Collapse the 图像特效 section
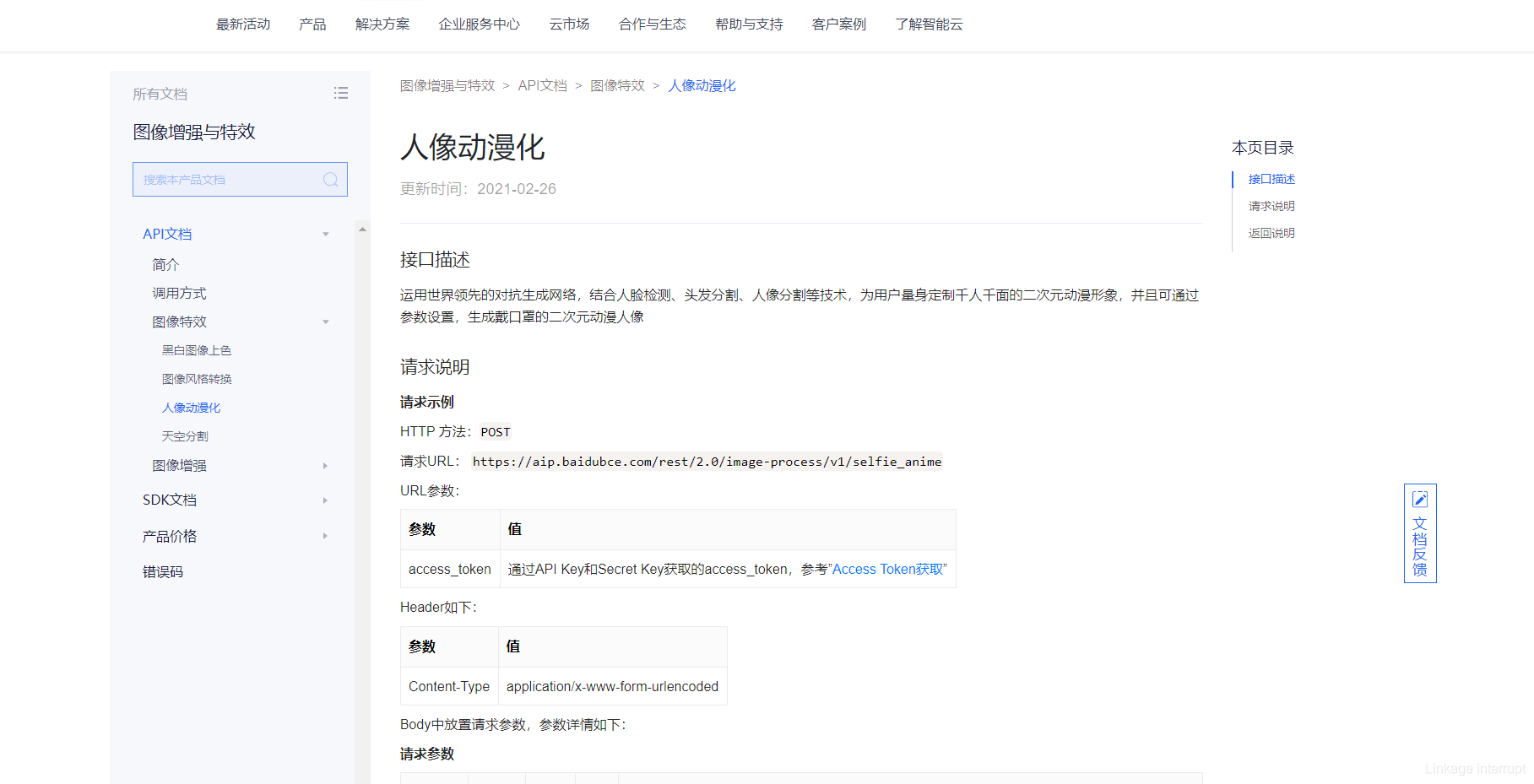 tap(325, 322)
